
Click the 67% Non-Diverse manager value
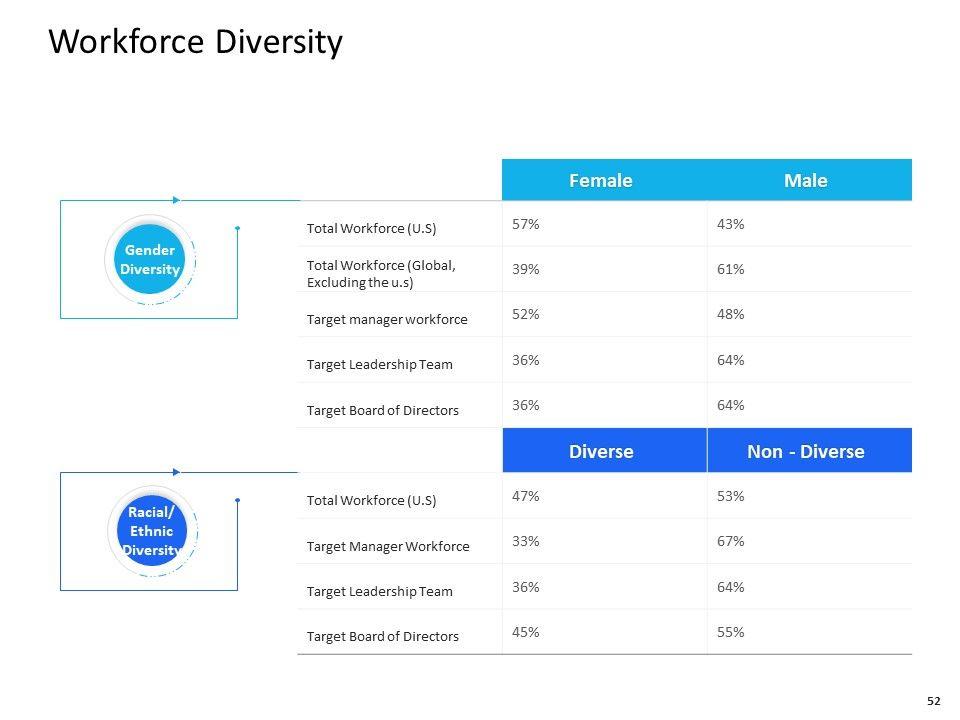[730, 541]
